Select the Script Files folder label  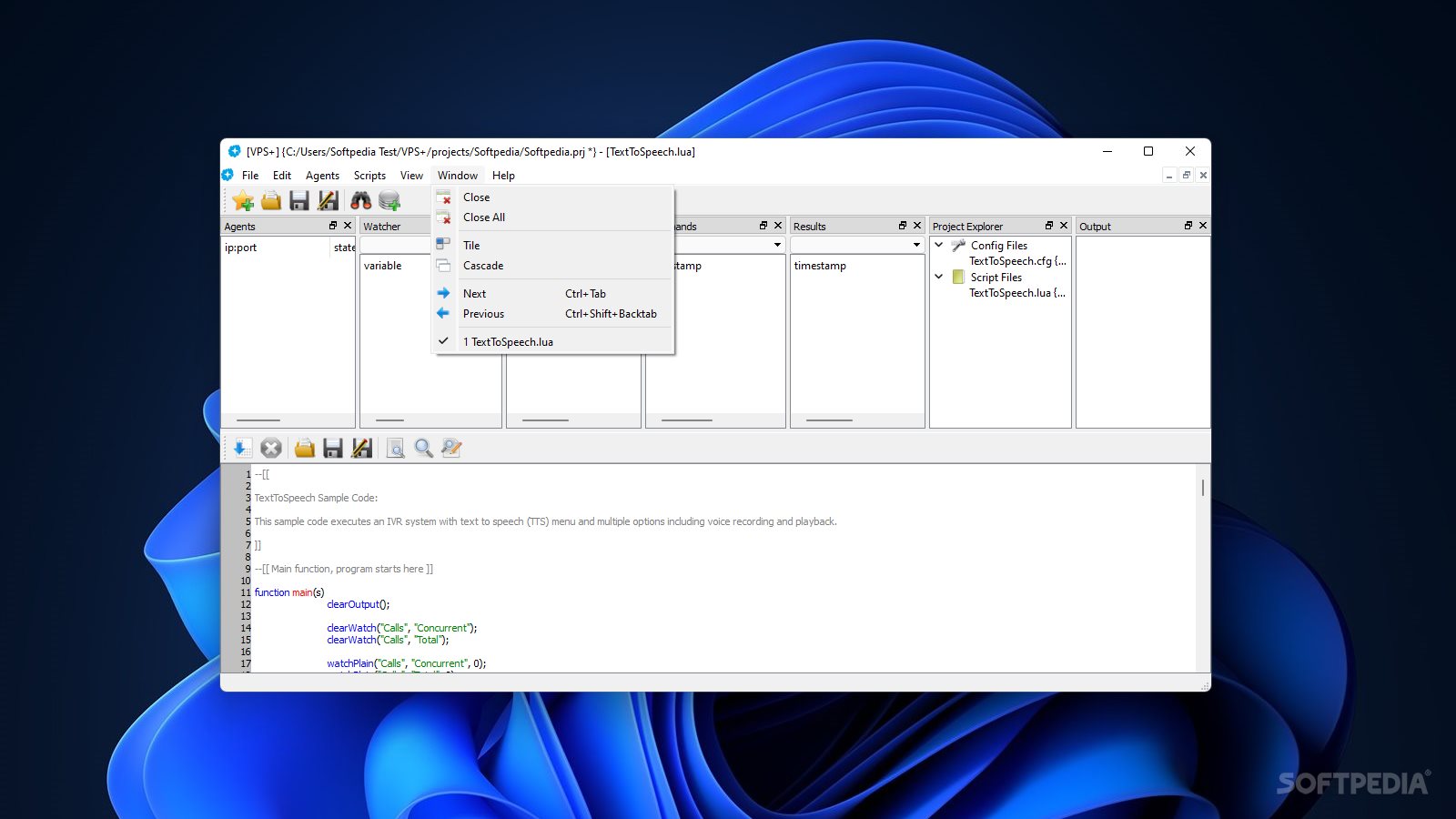(x=996, y=278)
